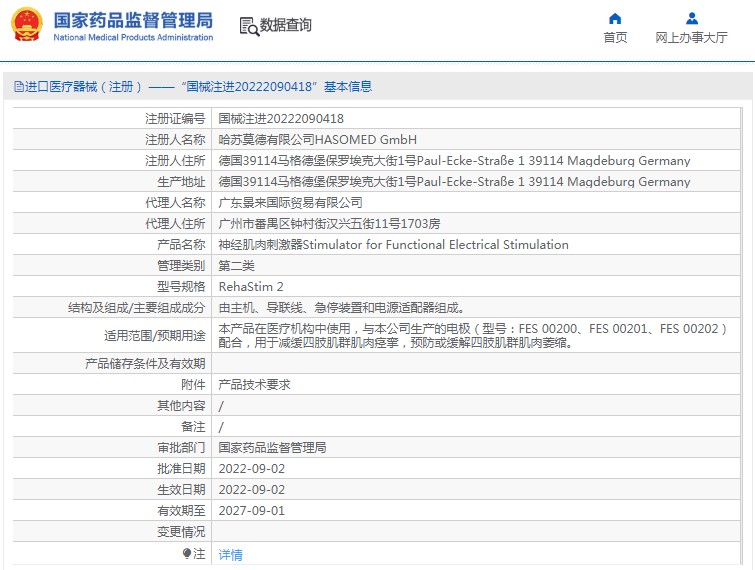This screenshot has width=755, height=570.
Task: Click the 适用范围/预期用途 label
Action: click(155, 336)
